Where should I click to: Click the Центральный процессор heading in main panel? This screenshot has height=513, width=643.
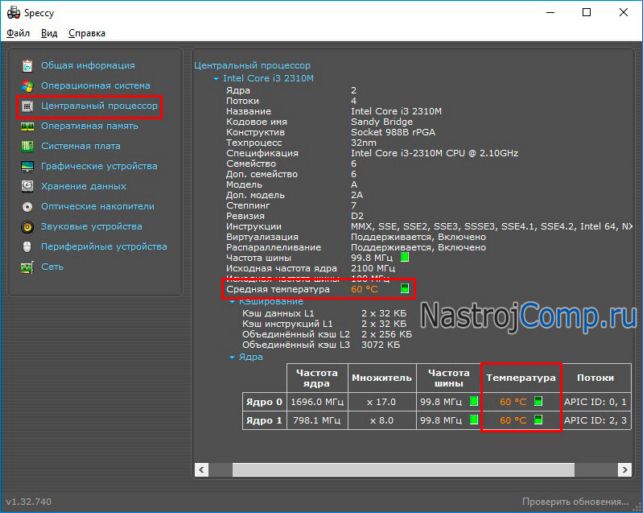[x=252, y=65]
